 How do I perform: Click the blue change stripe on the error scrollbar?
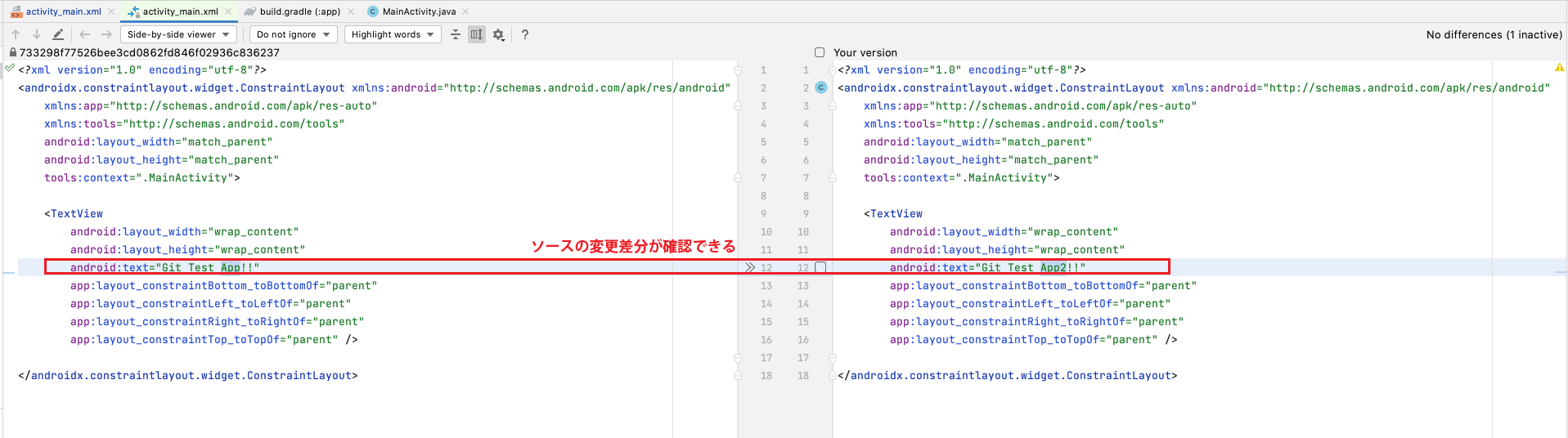pyautogui.click(x=1561, y=272)
